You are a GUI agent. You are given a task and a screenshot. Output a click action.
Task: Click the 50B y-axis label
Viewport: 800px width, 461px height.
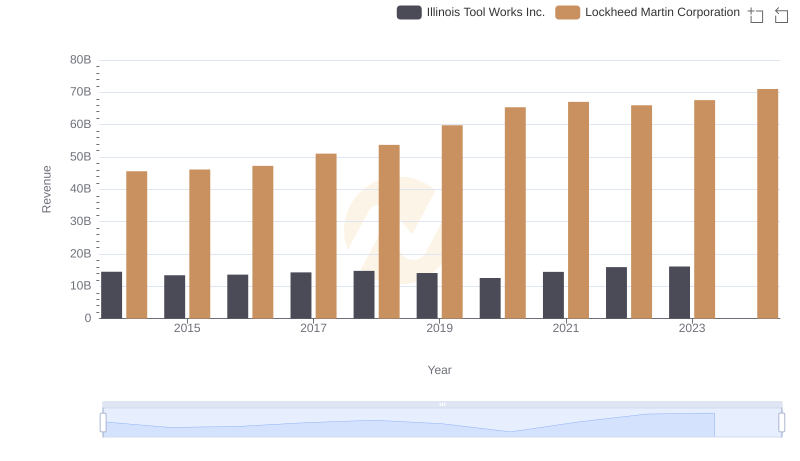click(81, 157)
